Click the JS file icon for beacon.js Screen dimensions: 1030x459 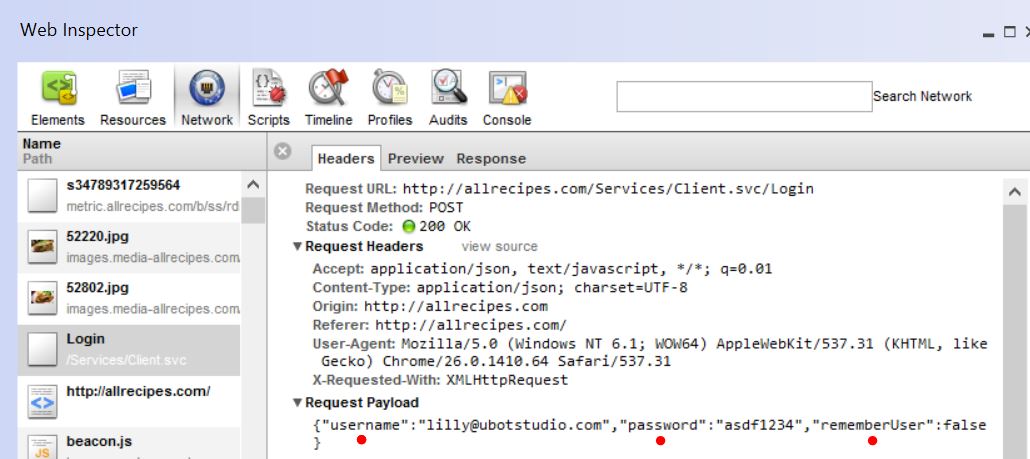pos(43,447)
